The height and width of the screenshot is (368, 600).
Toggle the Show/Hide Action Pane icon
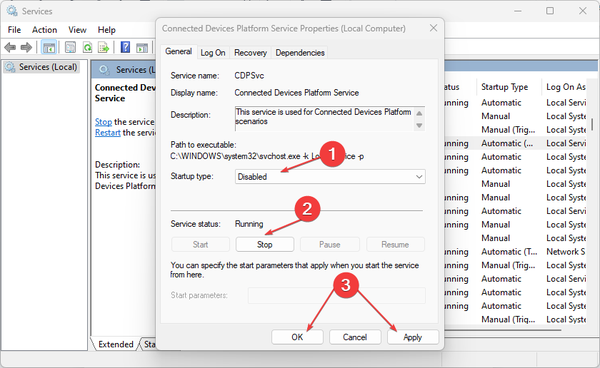pos(142,48)
